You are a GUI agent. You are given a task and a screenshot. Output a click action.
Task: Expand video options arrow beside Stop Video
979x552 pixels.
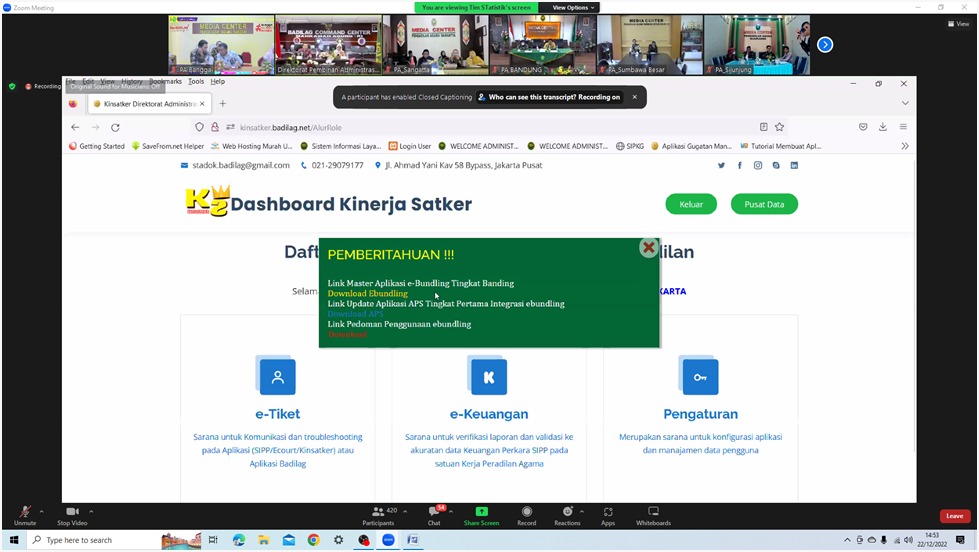[x=91, y=511]
